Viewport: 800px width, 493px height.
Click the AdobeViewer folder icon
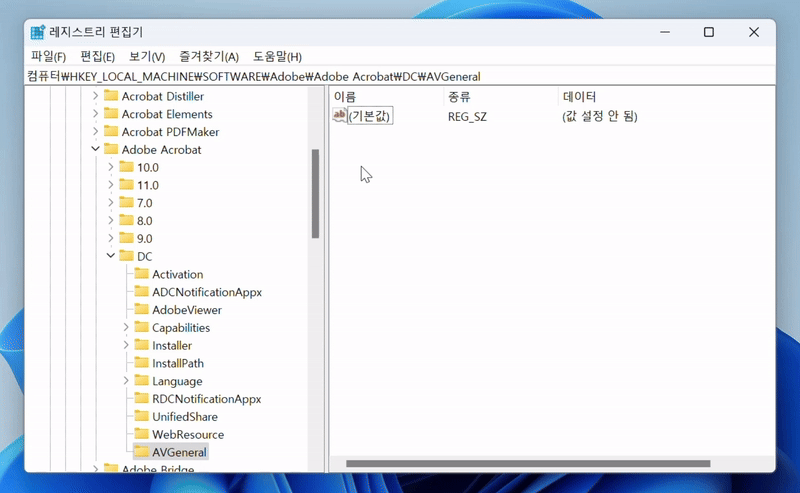[141, 309]
